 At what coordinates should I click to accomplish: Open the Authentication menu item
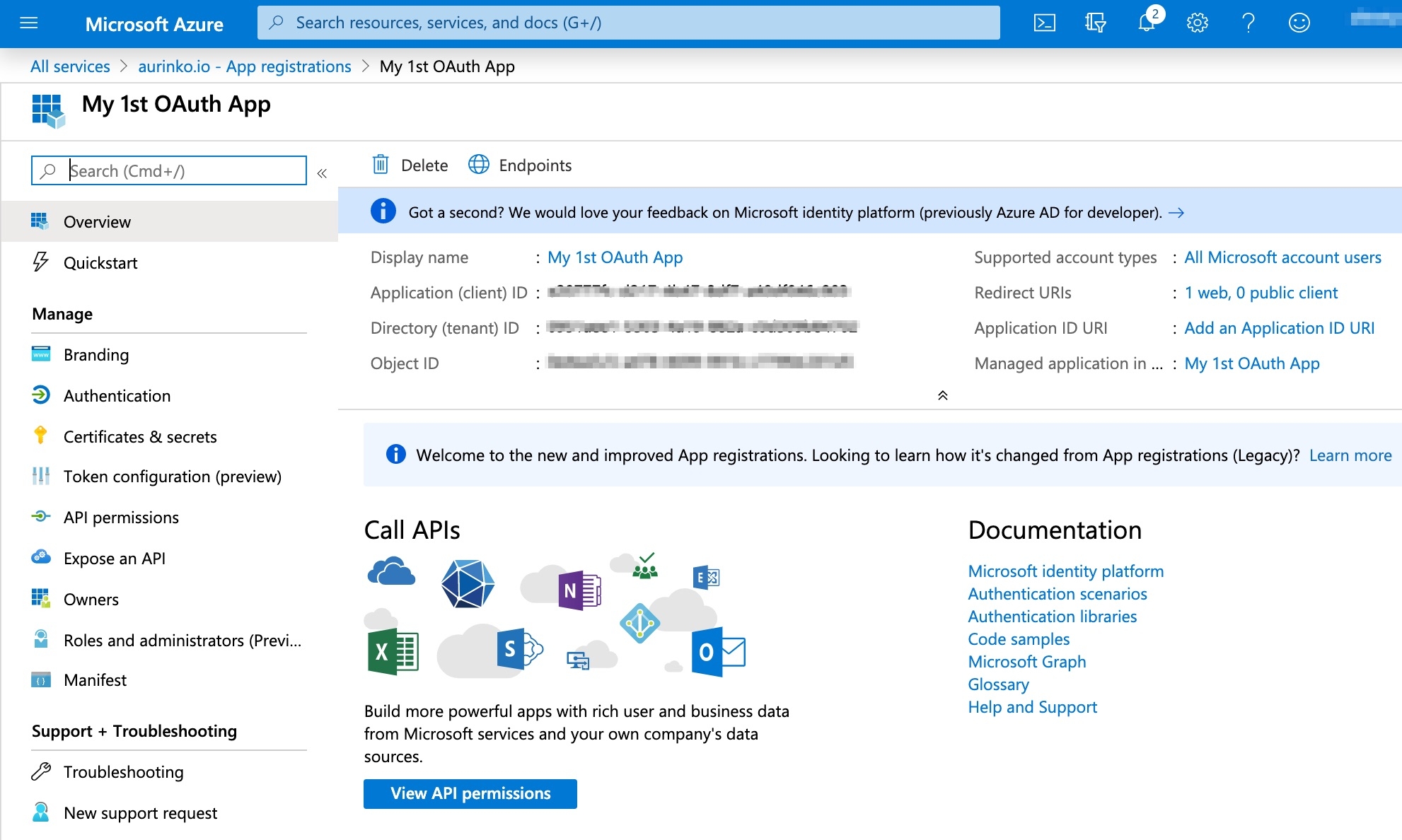117,395
